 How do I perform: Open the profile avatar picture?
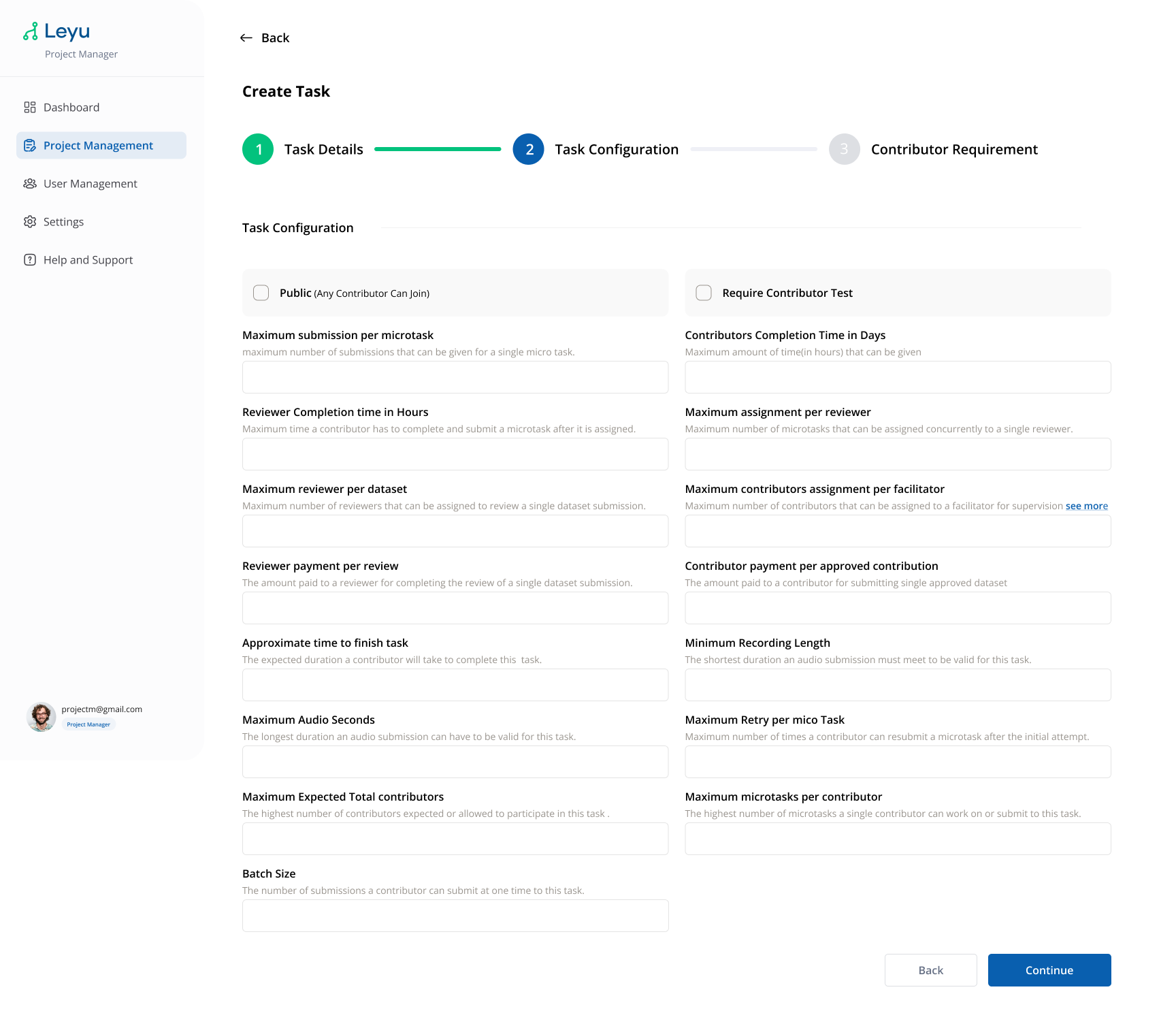[x=41, y=716]
